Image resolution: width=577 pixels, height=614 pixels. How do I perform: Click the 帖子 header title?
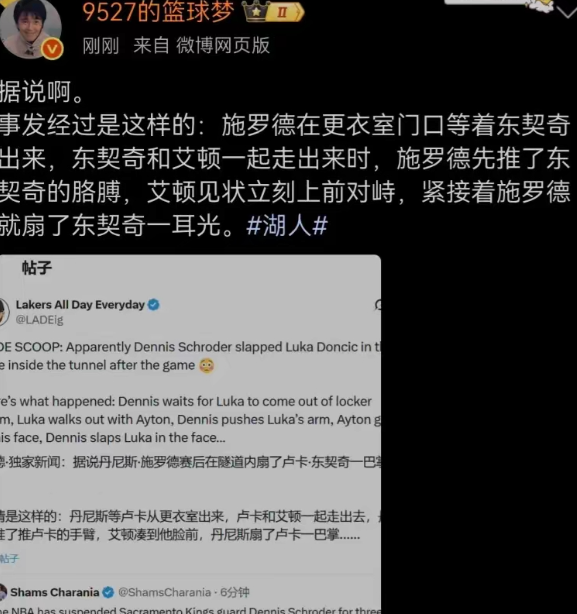(x=37, y=268)
